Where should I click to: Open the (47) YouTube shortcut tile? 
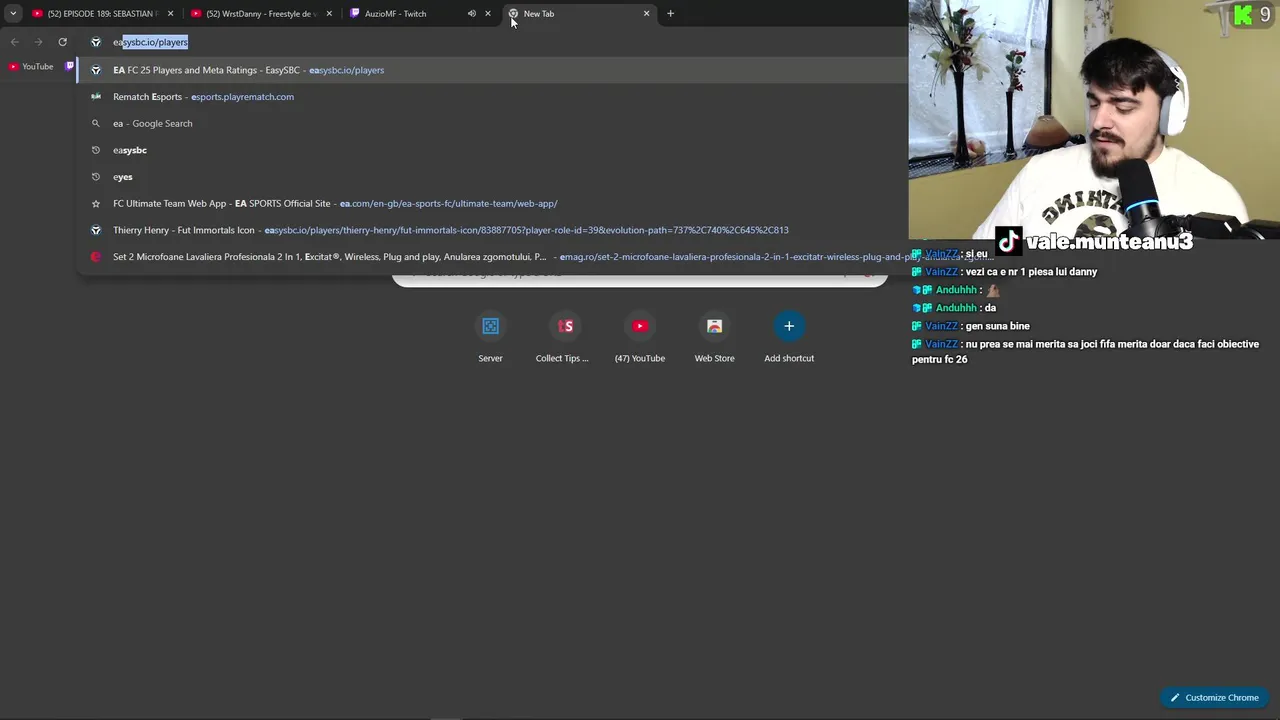(640, 338)
